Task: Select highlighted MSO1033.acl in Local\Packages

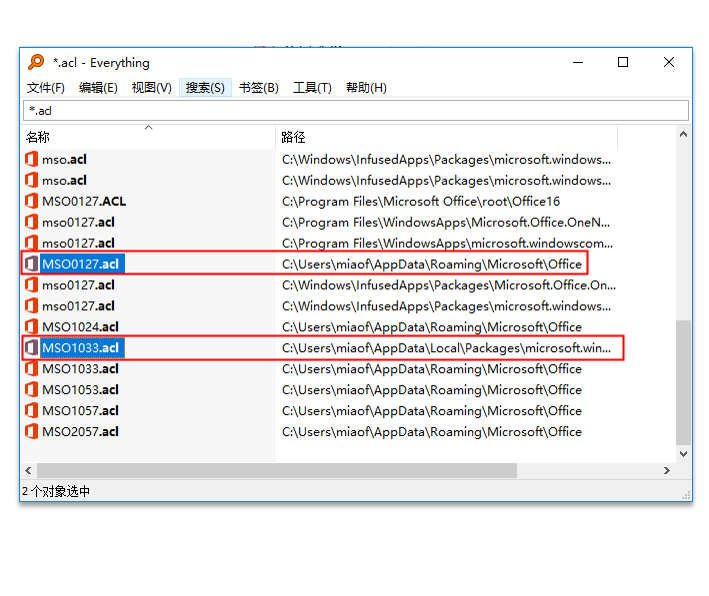Action: click(80, 348)
